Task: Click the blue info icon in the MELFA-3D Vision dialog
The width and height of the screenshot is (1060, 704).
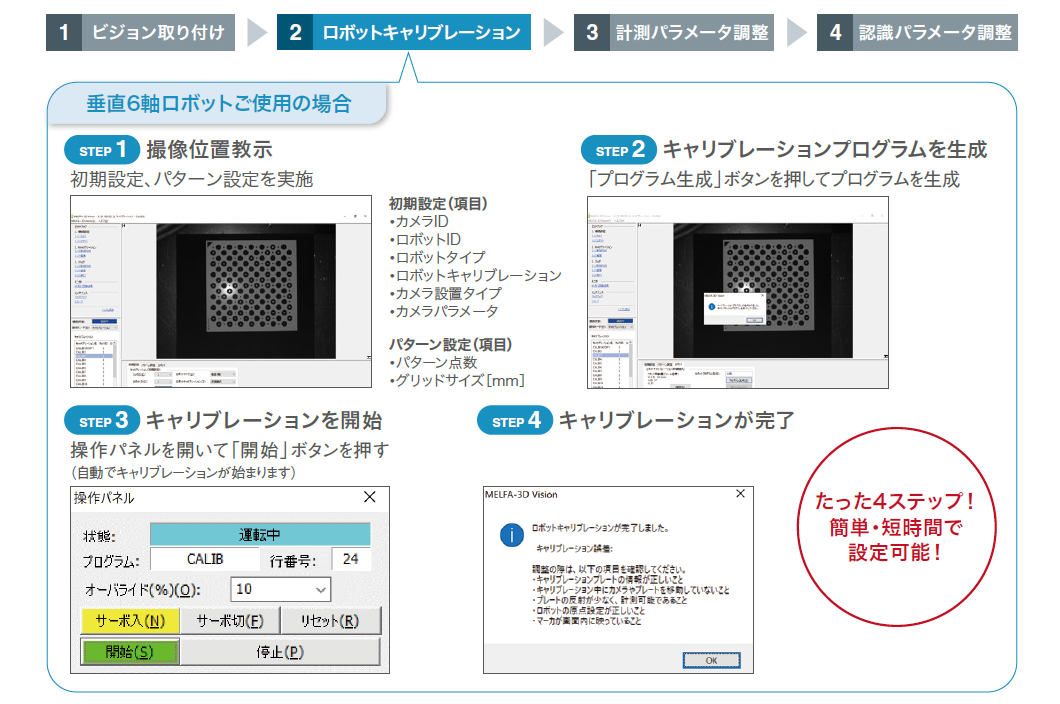Action: [x=511, y=534]
